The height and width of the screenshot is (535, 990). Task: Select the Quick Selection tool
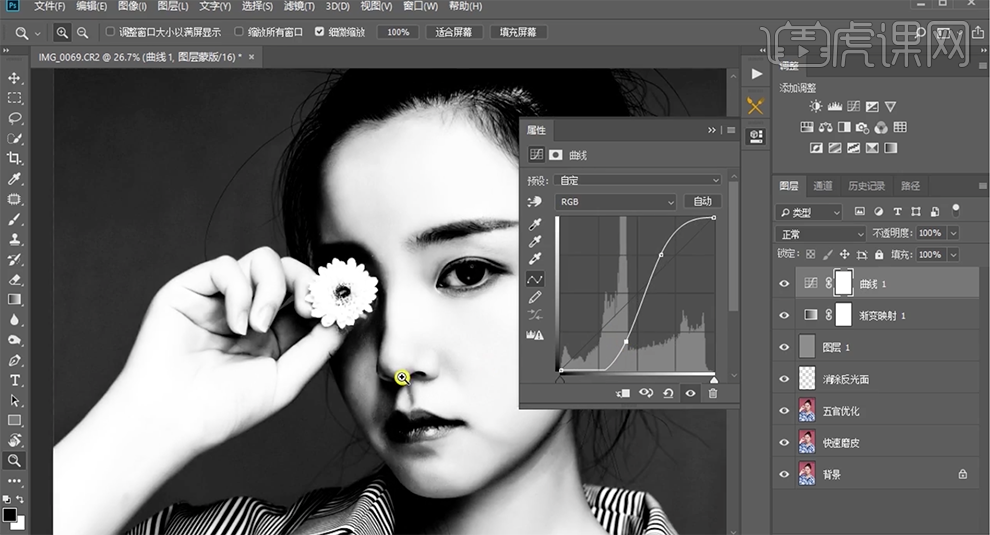(x=14, y=138)
